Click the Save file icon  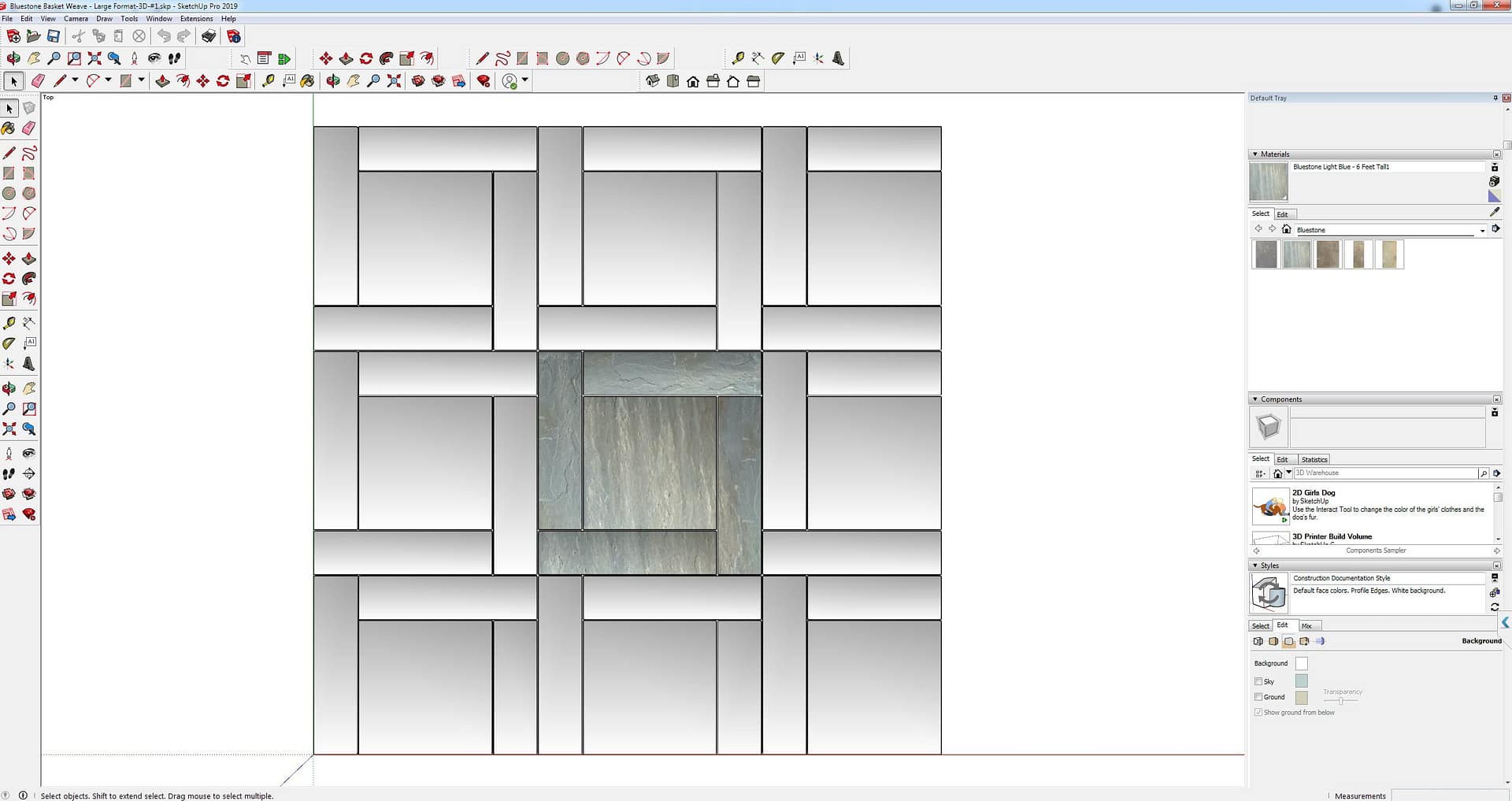[x=54, y=36]
